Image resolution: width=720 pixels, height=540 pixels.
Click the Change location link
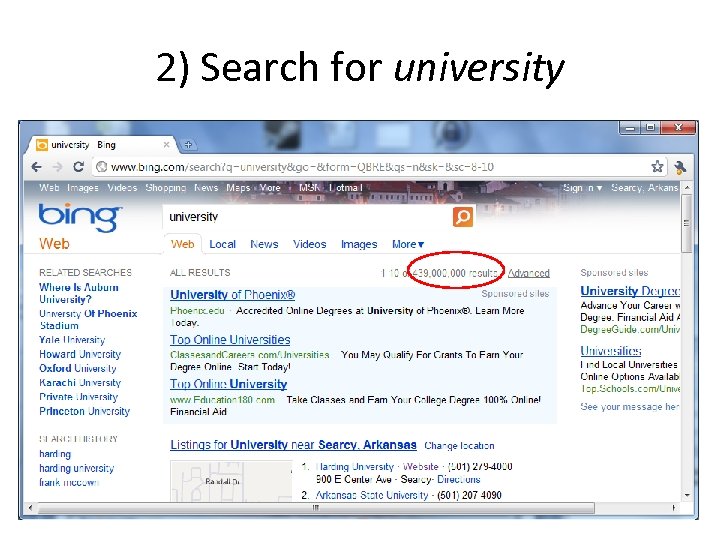click(459, 446)
